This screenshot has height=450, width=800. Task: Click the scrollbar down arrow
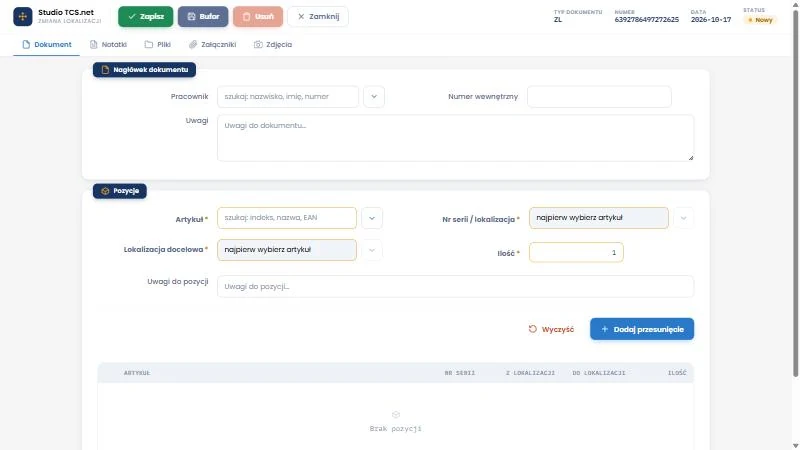795,445
